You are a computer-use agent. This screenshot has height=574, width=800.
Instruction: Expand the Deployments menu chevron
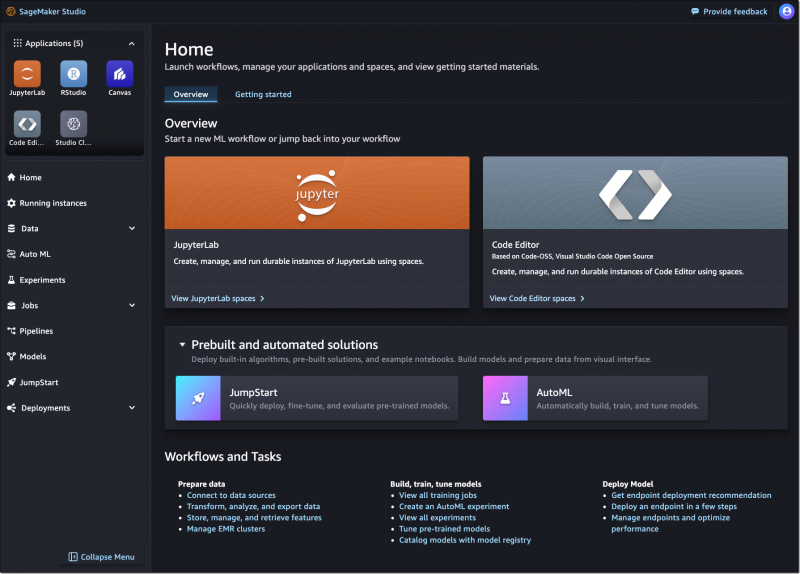coord(132,408)
